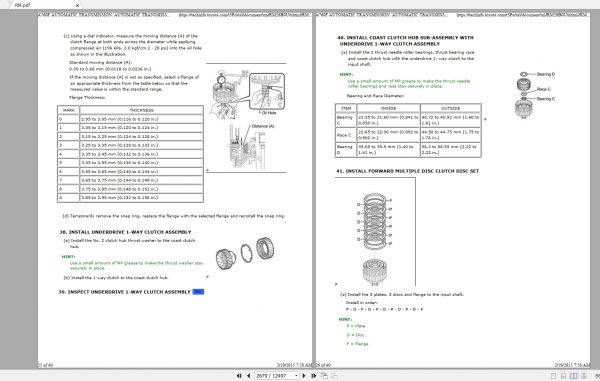
Task: Click heading "39. INSPECT UNDERDRIVE 1-WAY CLUTCH ASSEMBLY"
Action: 124,292
